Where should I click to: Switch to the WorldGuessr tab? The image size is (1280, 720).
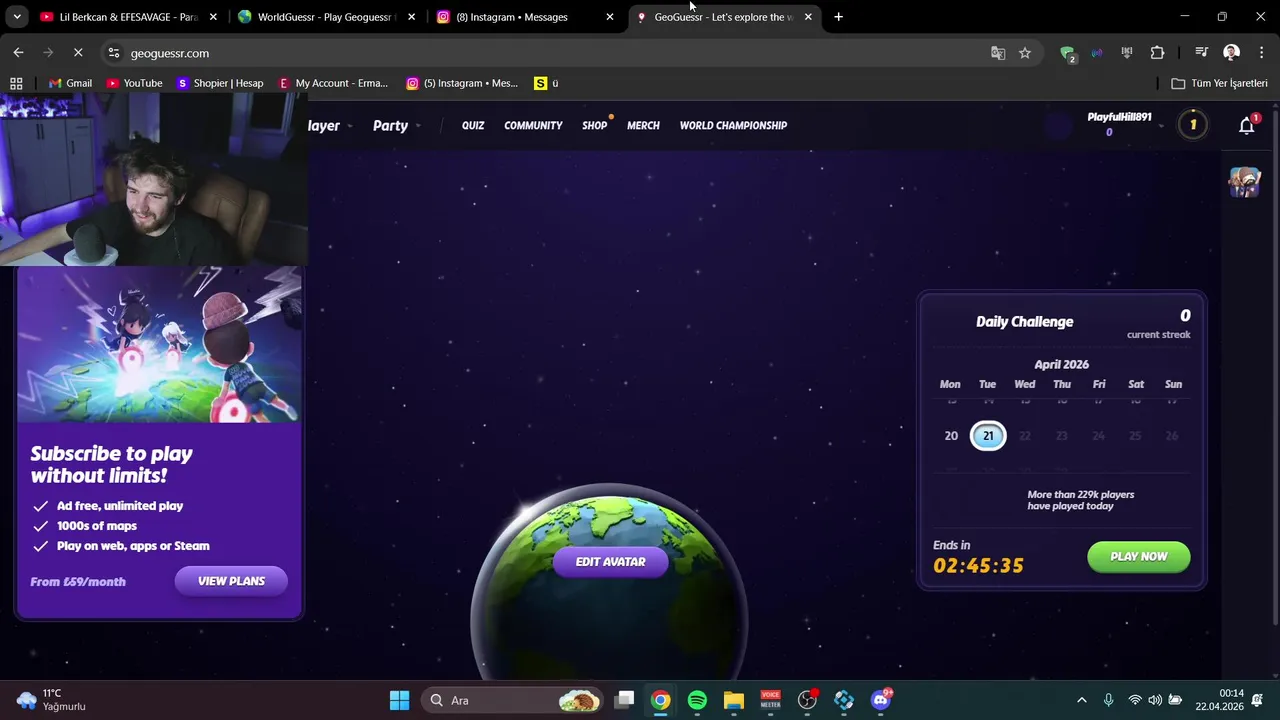click(326, 17)
